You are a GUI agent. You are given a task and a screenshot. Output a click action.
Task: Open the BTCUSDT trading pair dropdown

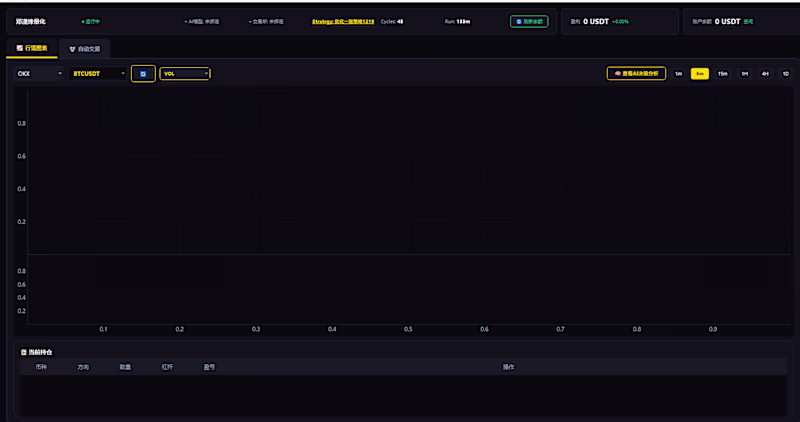click(98, 73)
